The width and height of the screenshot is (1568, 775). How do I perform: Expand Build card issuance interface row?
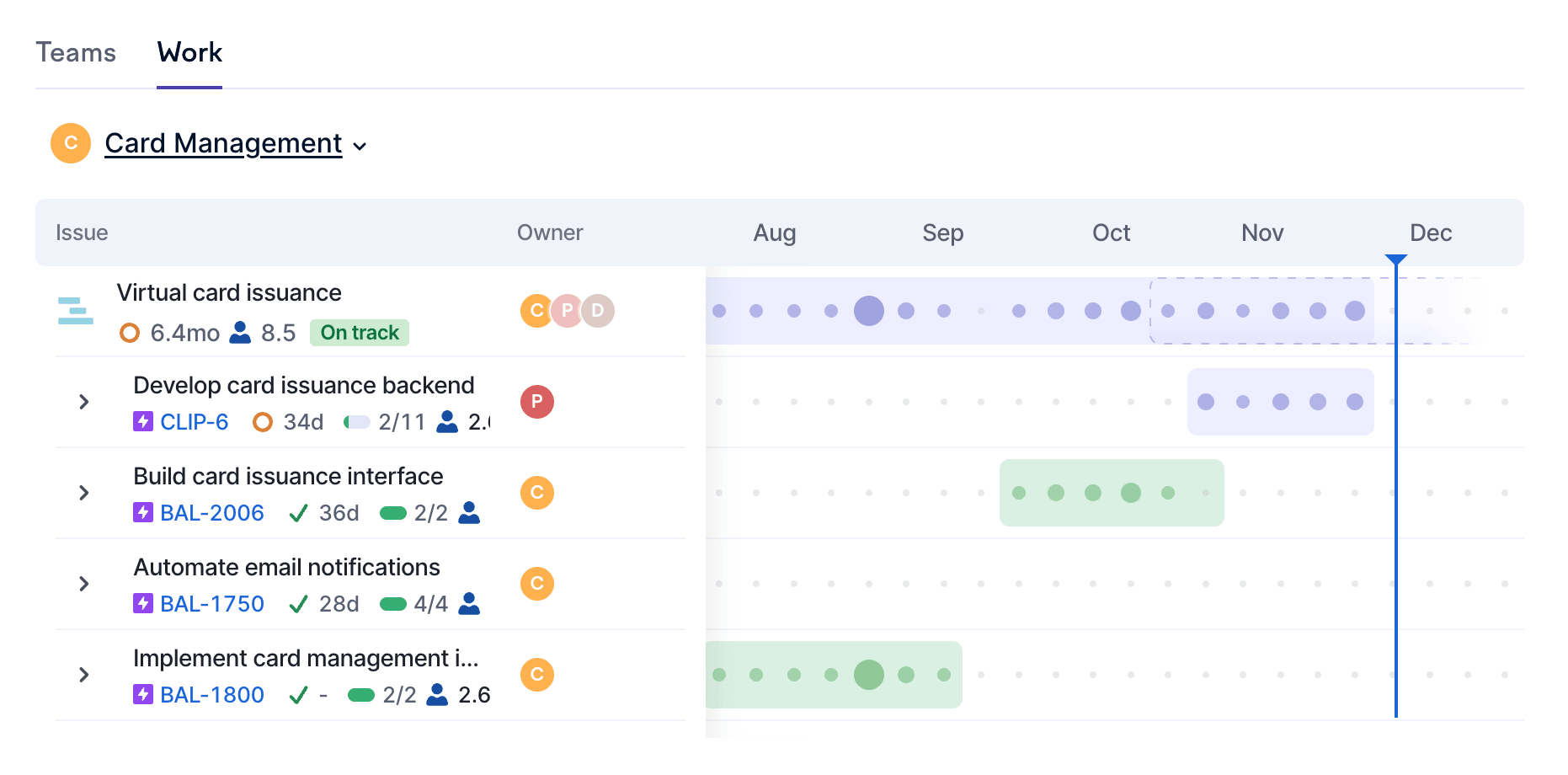pos(84,493)
